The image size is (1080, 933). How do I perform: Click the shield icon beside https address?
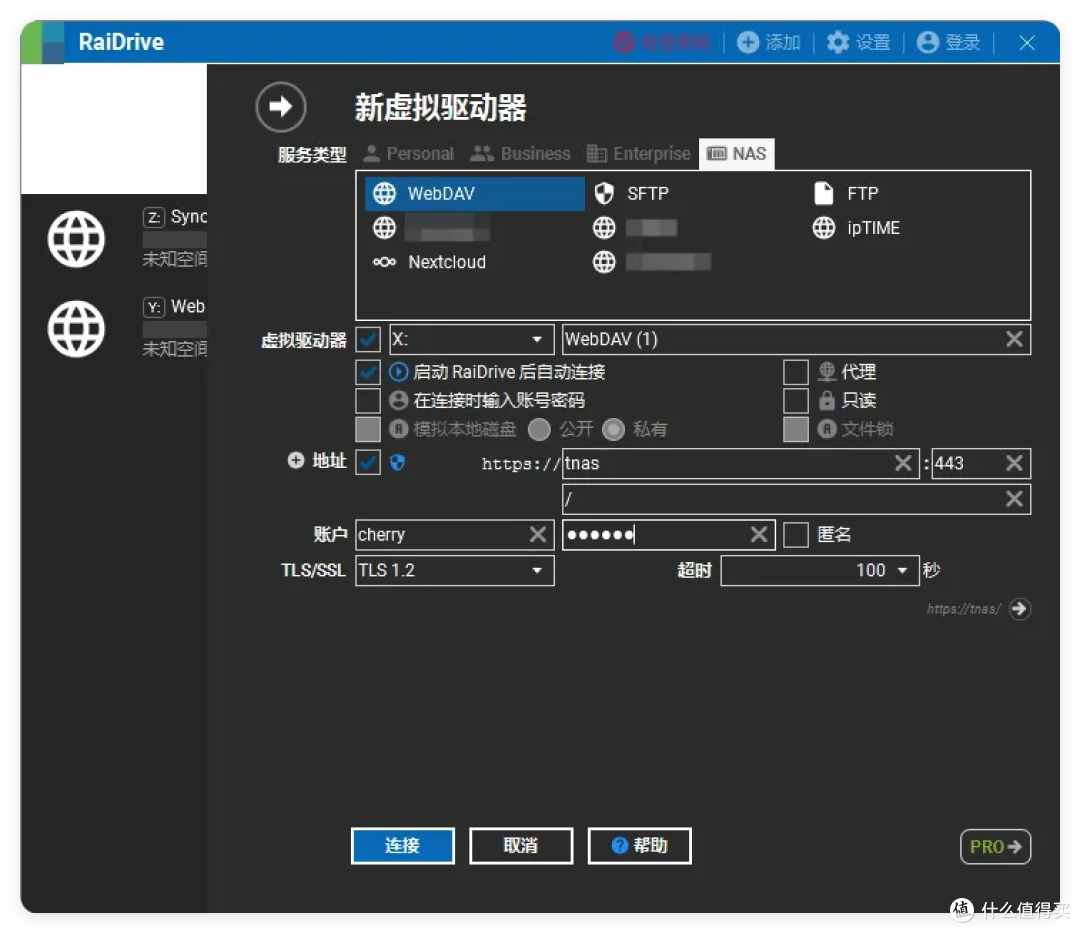point(397,463)
